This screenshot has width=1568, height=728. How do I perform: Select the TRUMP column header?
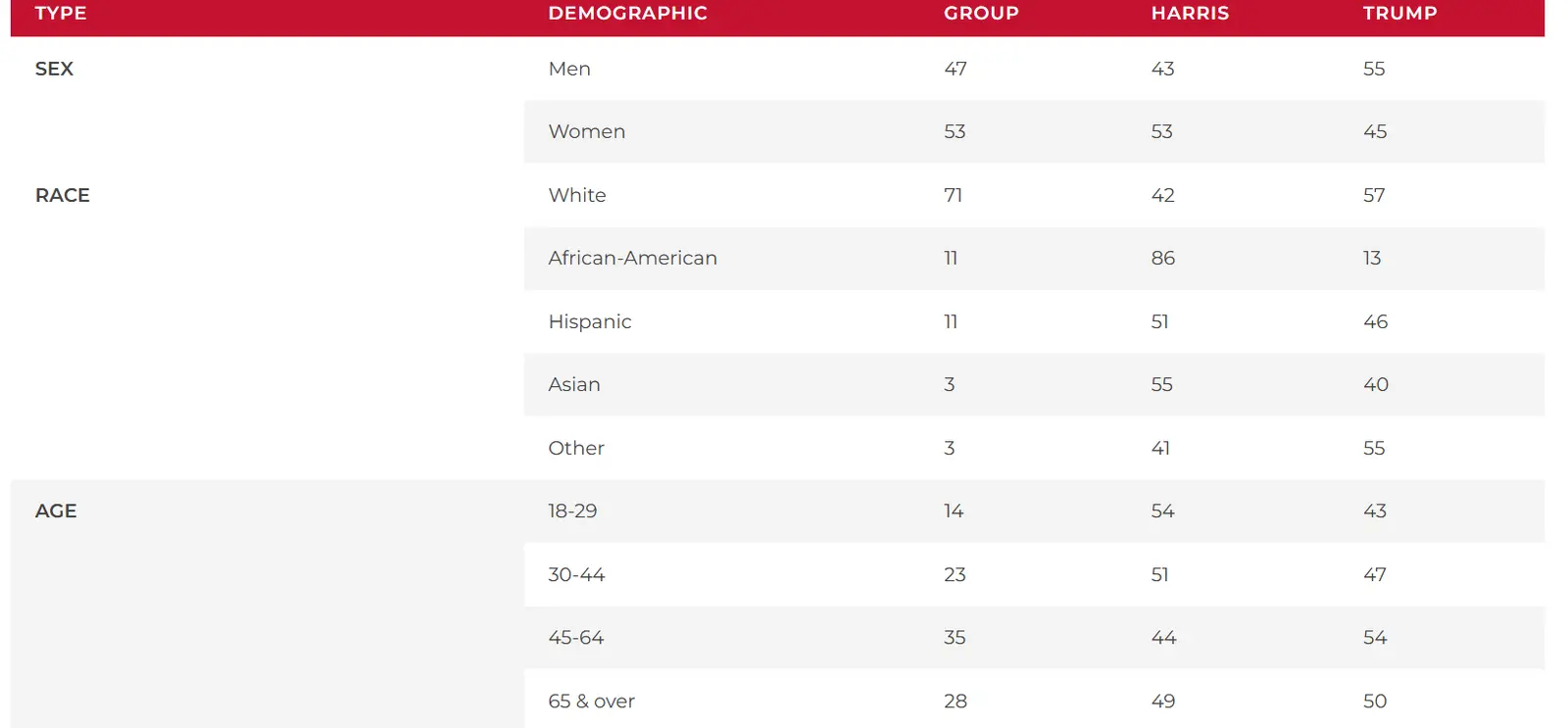[1399, 14]
